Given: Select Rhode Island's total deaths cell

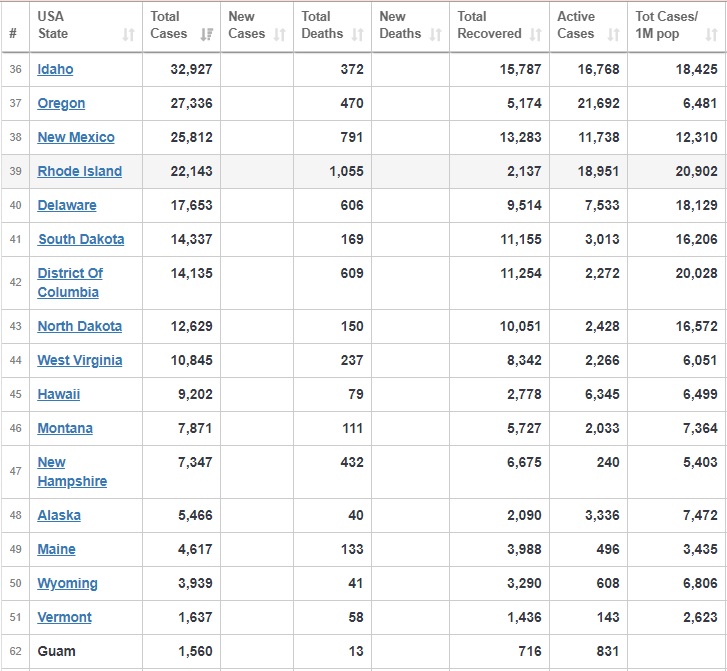Looking at the screenshot, I should click(332, 171).
